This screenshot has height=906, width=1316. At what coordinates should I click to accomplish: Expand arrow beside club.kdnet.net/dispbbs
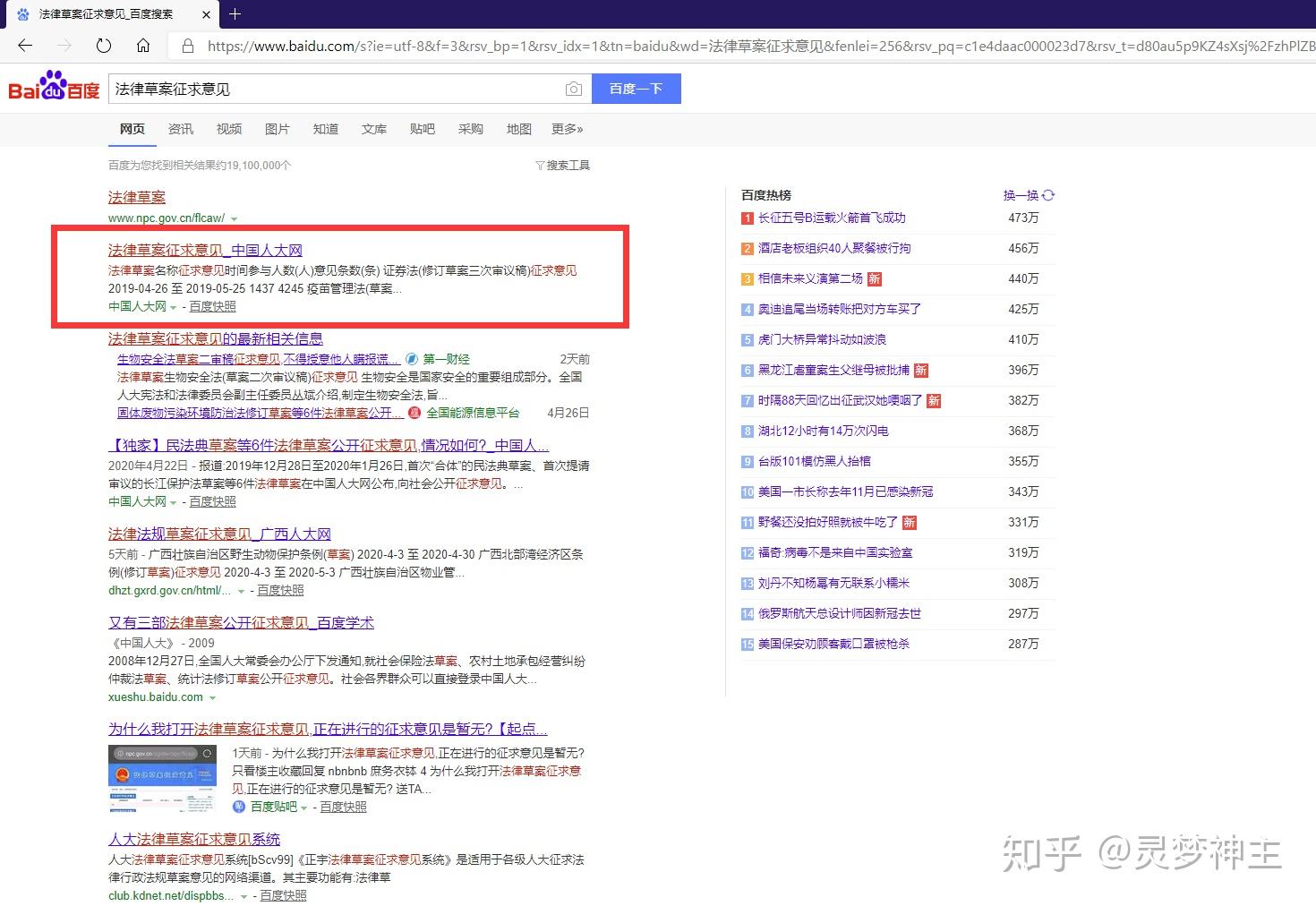(x=244, y=897)
